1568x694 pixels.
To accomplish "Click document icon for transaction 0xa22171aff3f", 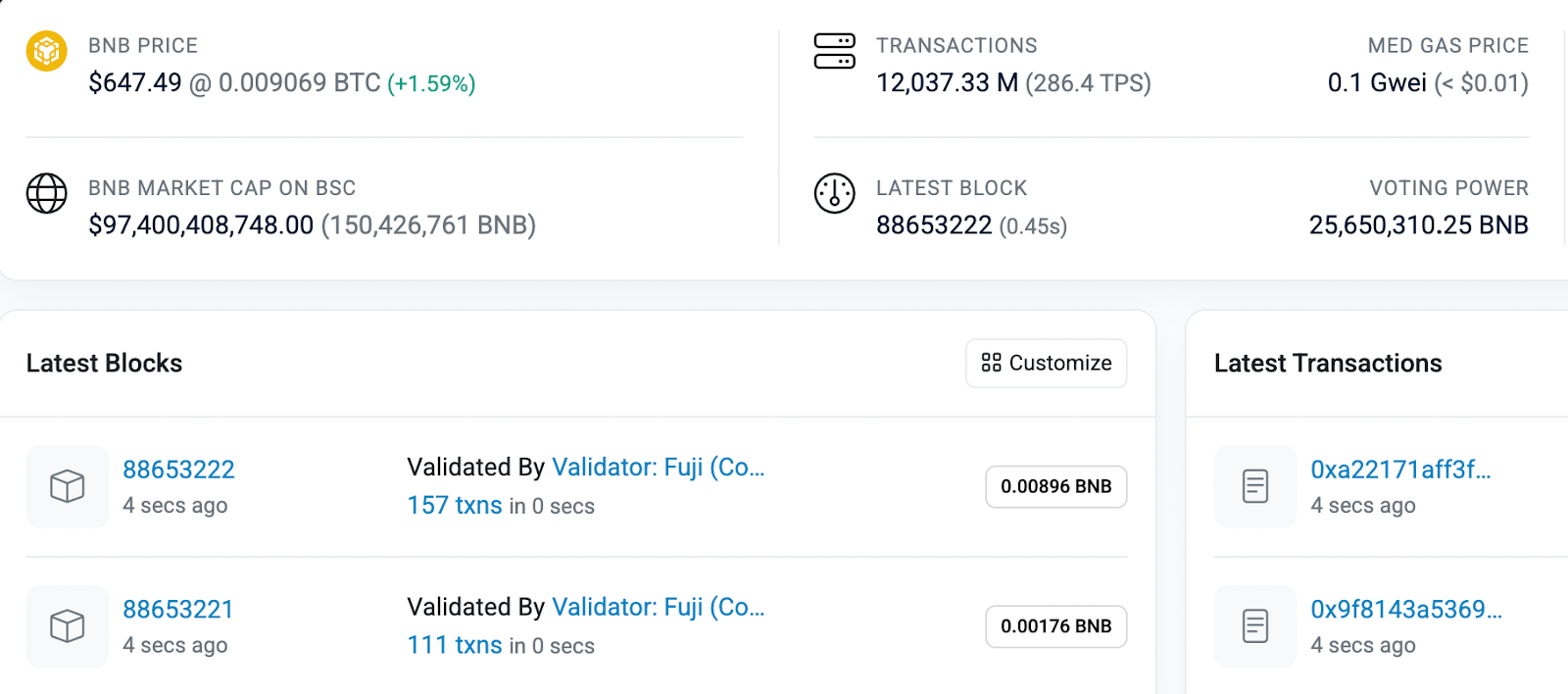I will click(1254, 486).
